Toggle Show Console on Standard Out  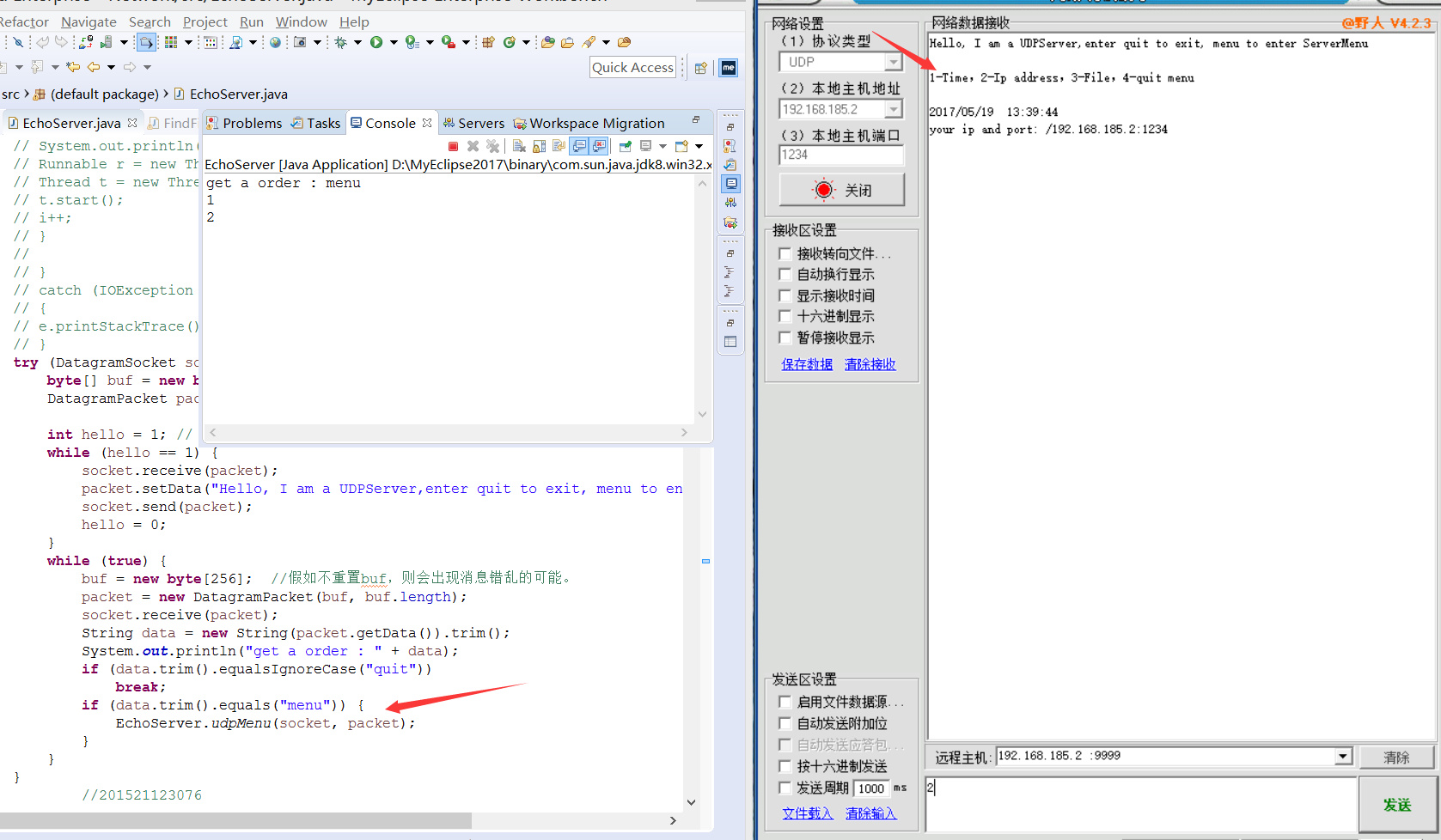[579, 146]
